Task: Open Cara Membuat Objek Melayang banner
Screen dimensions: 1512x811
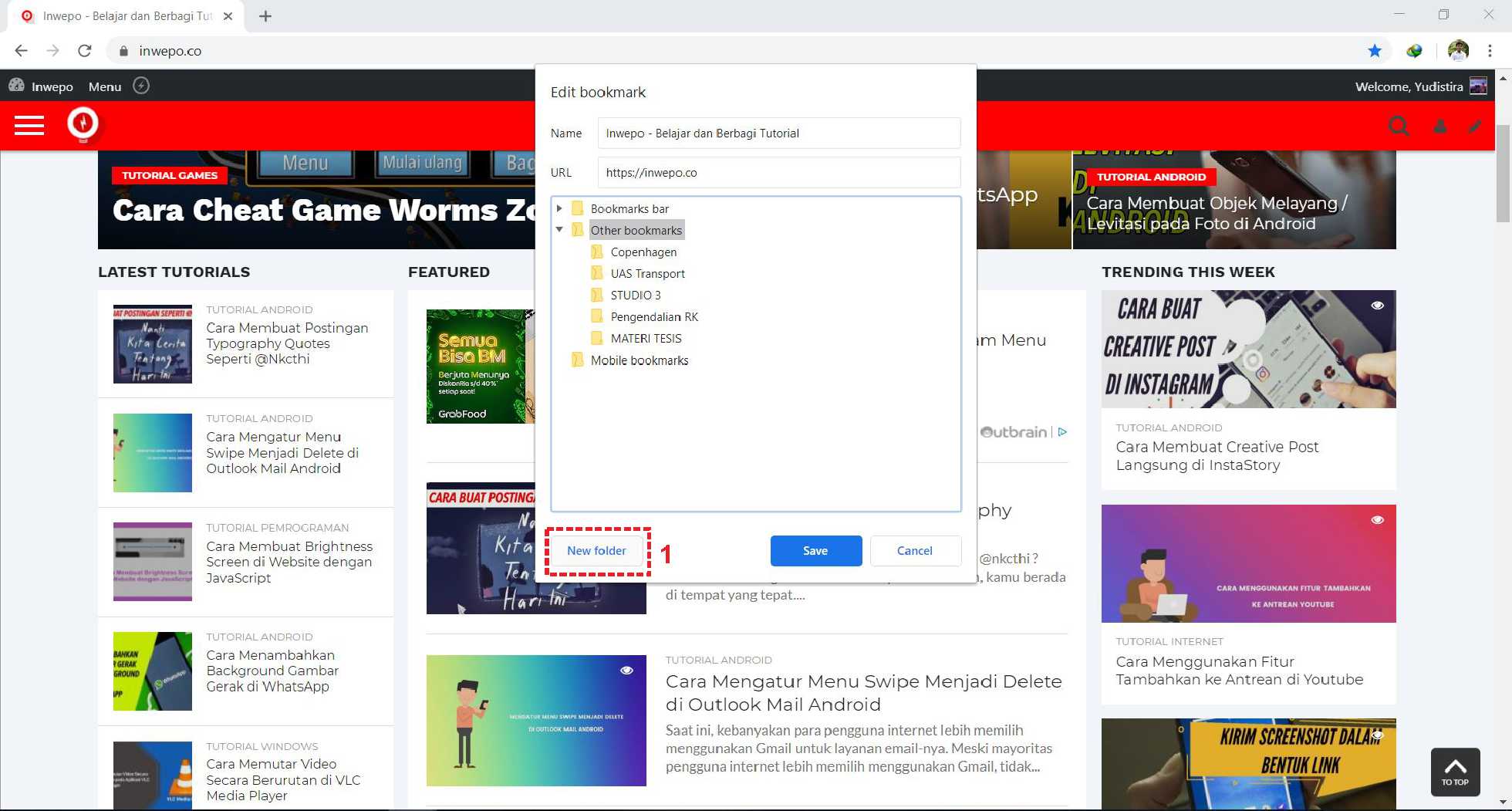Action: pos(1217,213)
